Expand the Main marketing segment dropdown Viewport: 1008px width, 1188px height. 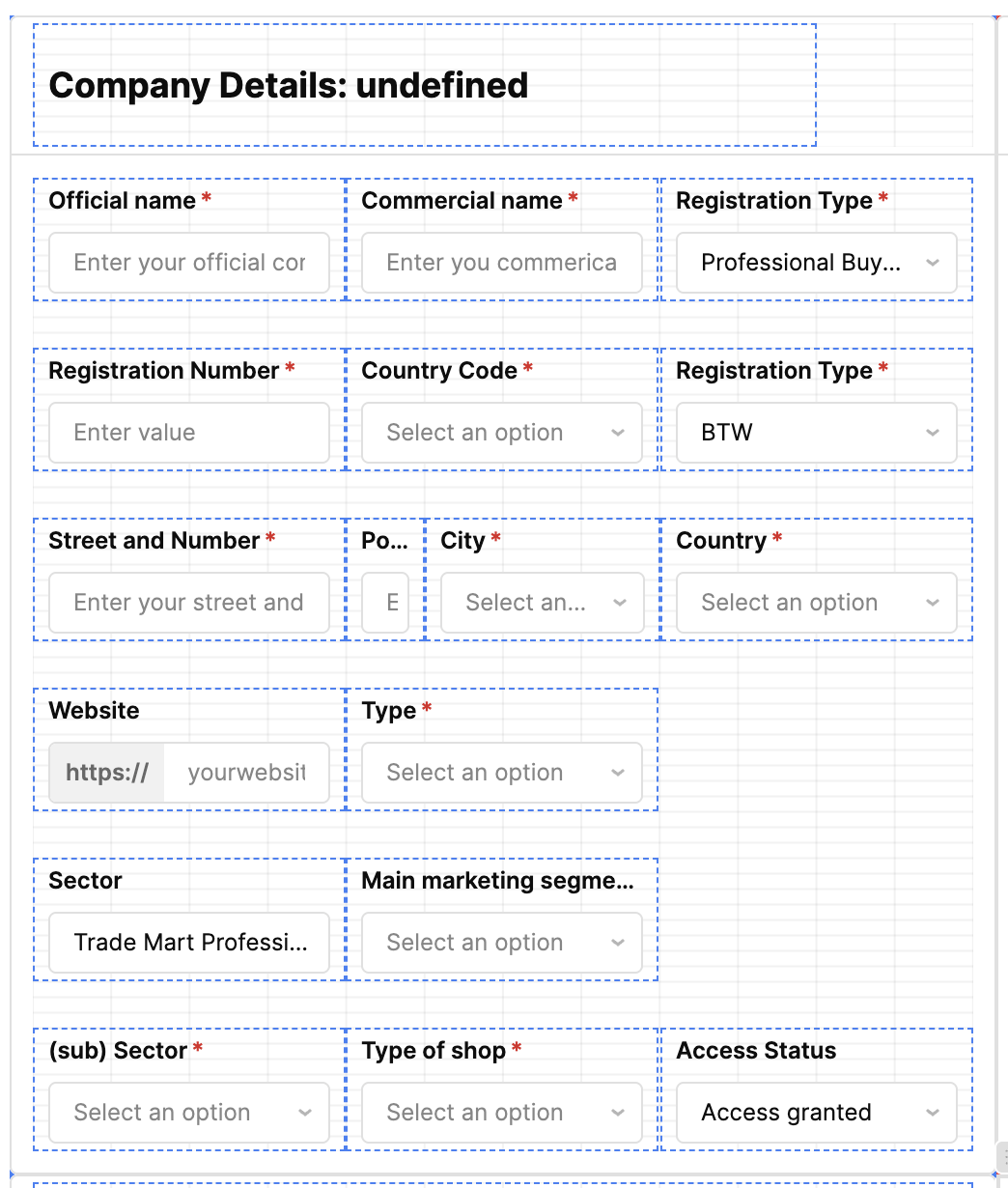click(501, 943)
